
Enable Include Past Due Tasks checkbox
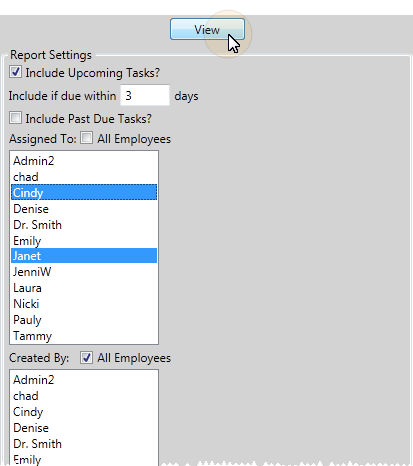point(15,118)
